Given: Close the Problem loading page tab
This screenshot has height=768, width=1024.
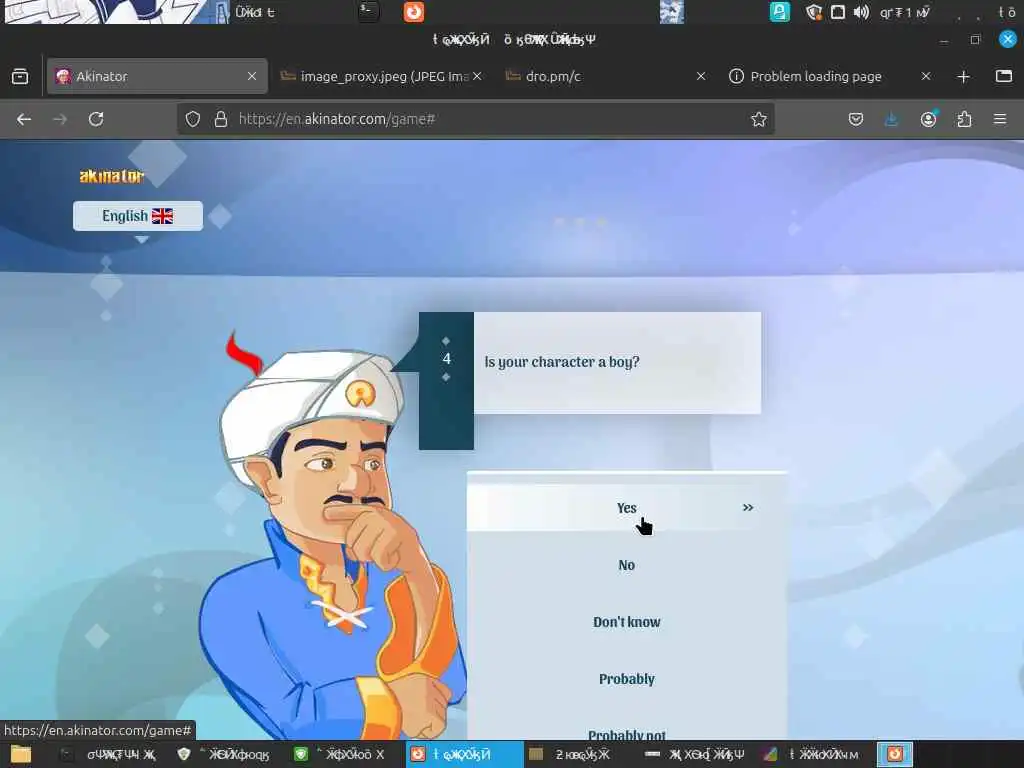Looking at the screenshot, I should coord(926,76).
